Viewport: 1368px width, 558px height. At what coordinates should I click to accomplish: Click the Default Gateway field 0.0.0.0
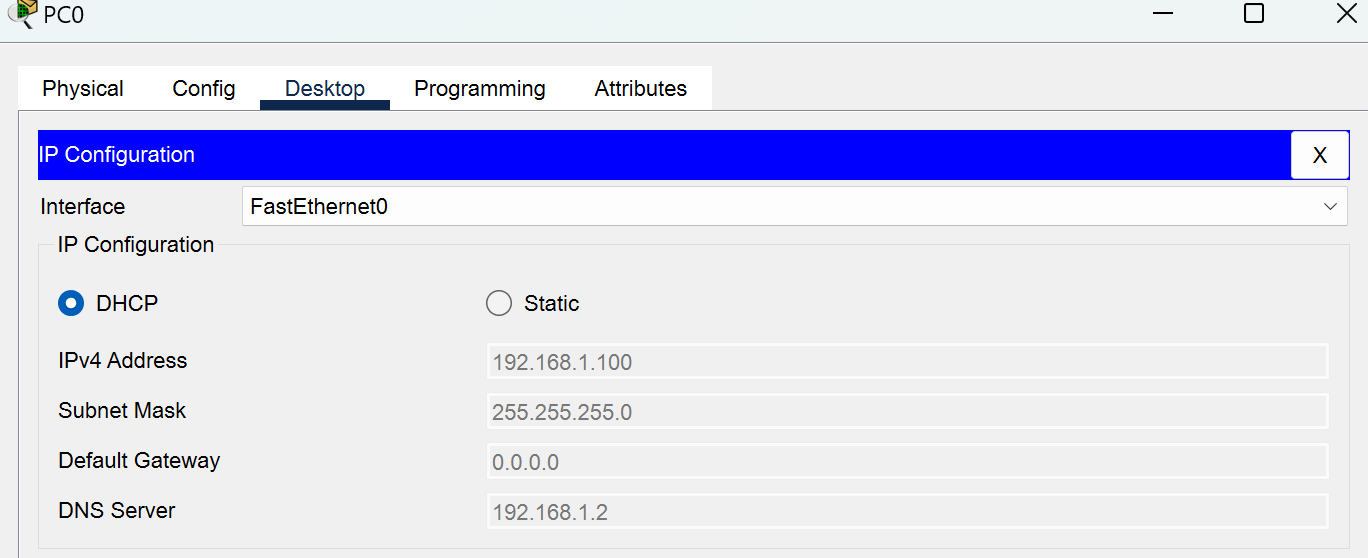point(908,461)
